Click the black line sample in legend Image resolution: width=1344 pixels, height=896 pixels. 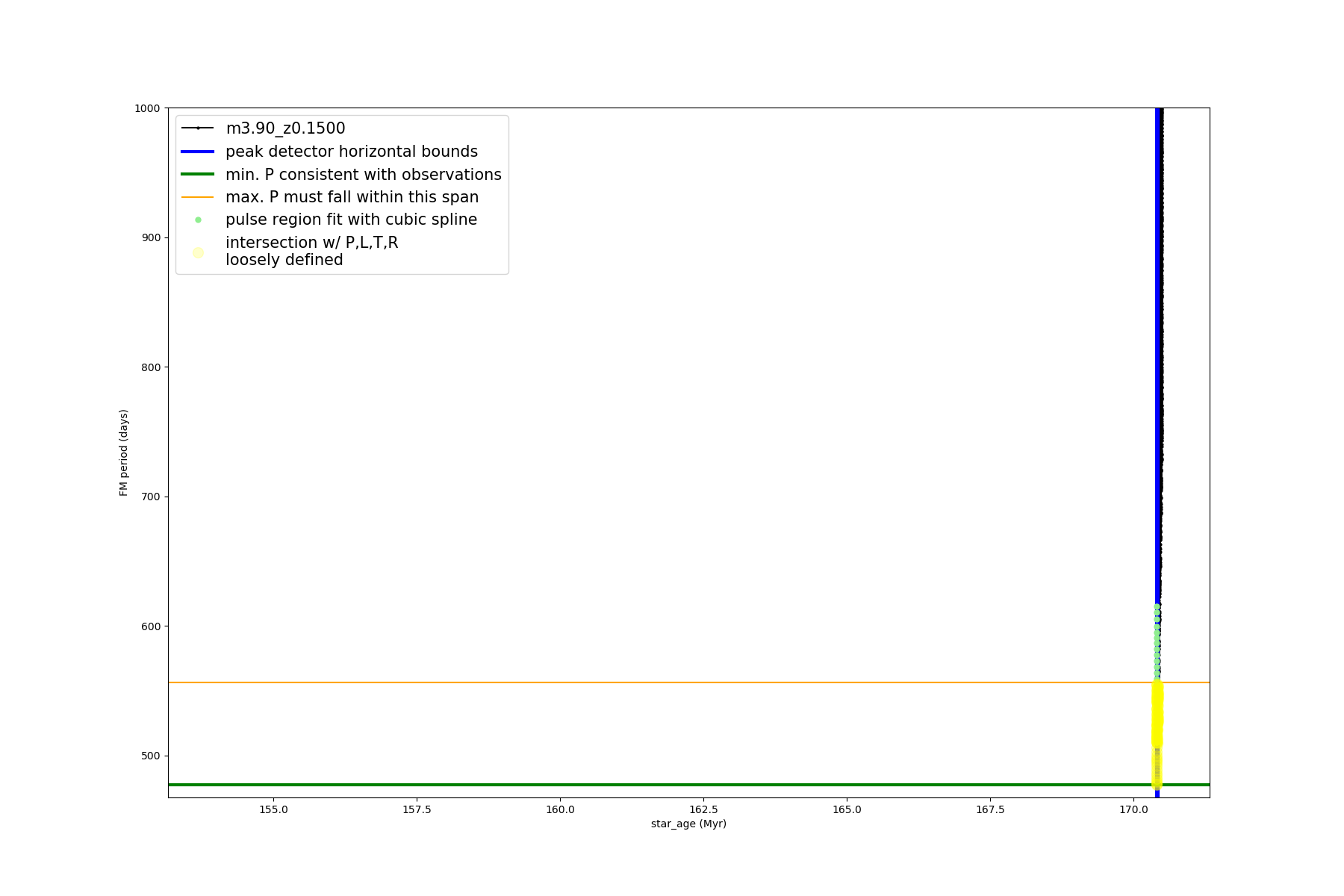pos(198,128)
